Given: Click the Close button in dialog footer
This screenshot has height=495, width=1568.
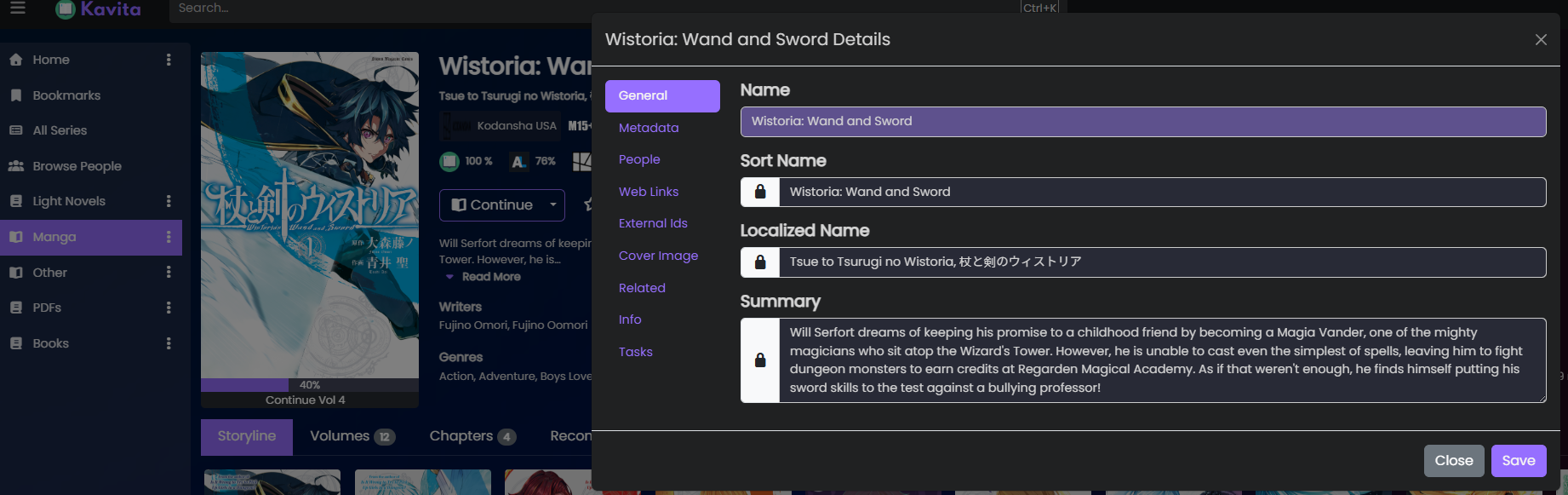Looking at the screenshot, I should click(x=1454, y=461).
